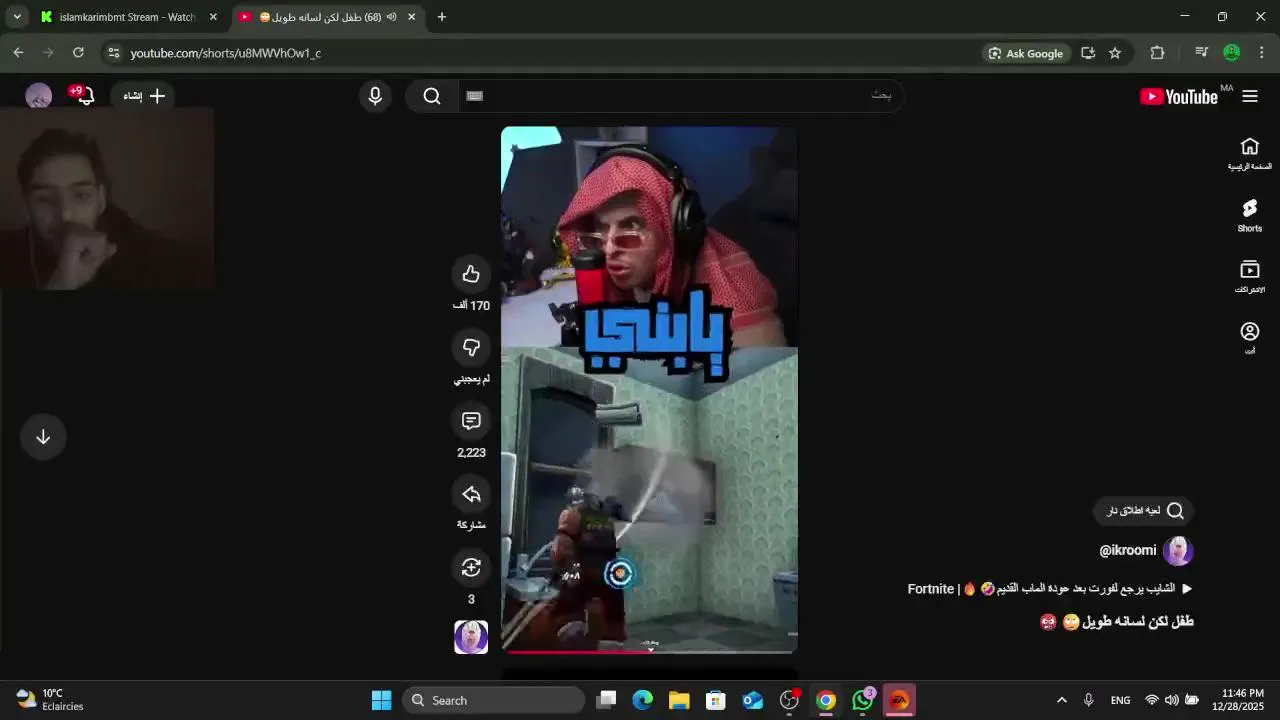Open the Windows Start menu

[382, 700]
